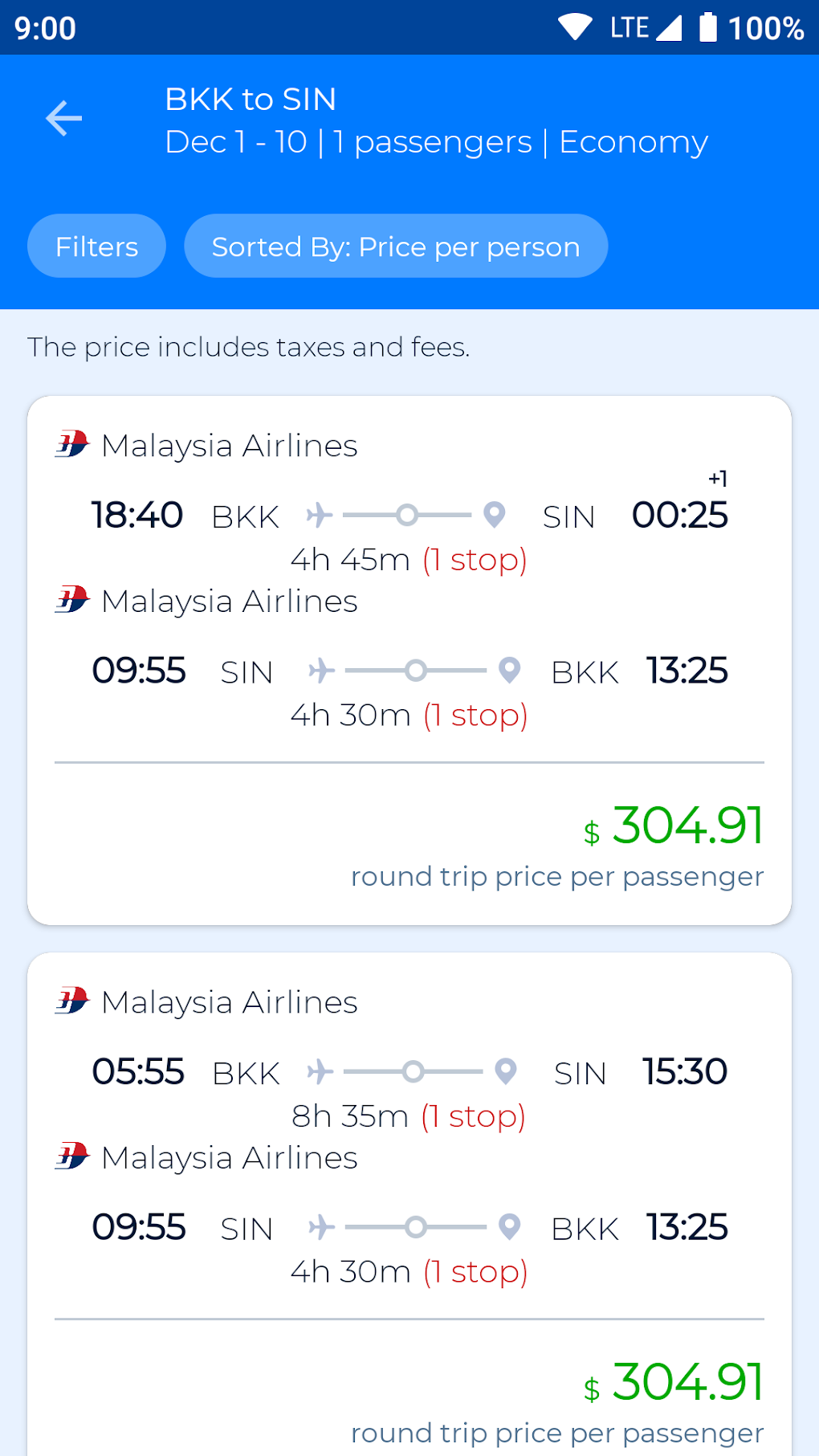Select the first $304.91 round trip price
This screenshot has height=1456, width=819.
pos(674,826)
